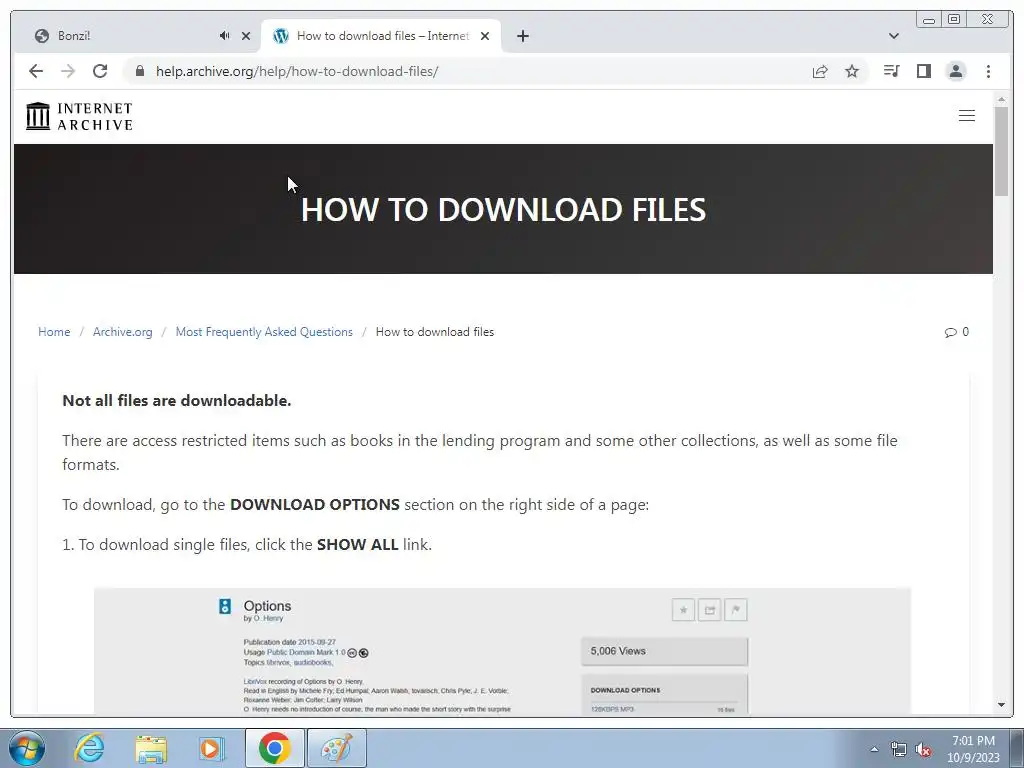Close the Bonzi! tab
Viewport: 1024px width, 768px height.
click(x=246, y=36)
